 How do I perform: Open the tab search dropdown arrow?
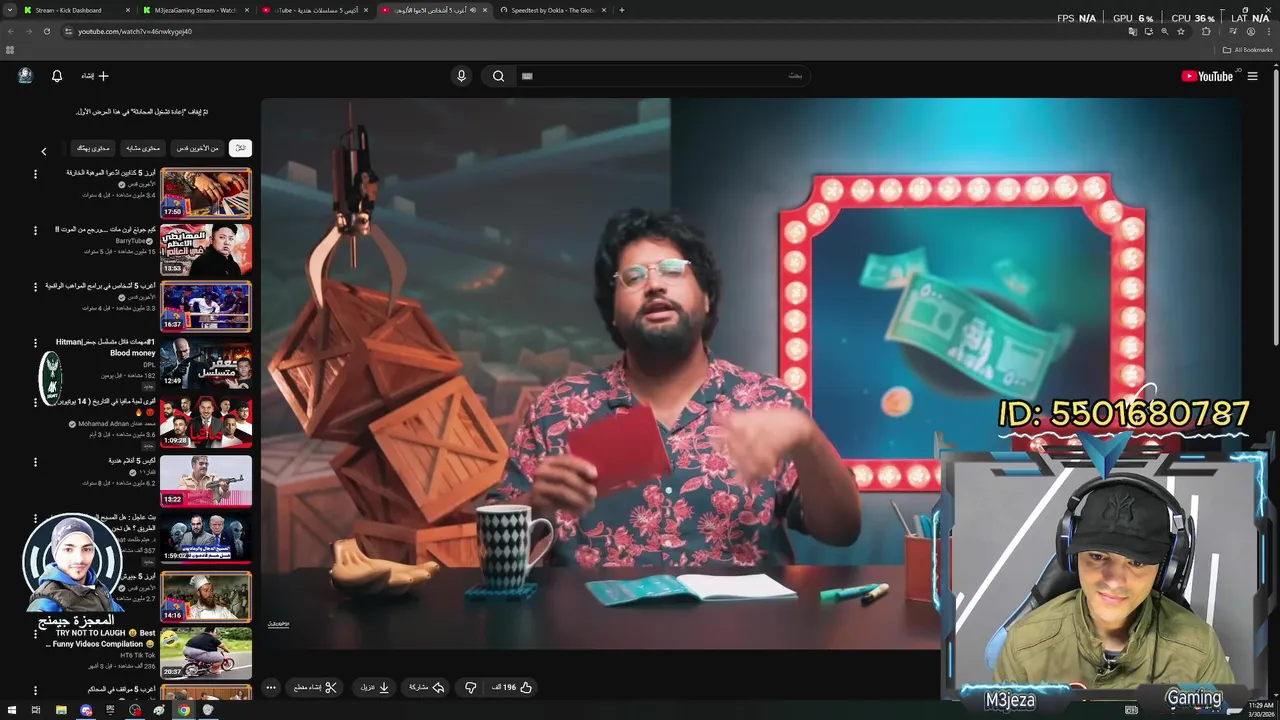click(x=9, y=10)
